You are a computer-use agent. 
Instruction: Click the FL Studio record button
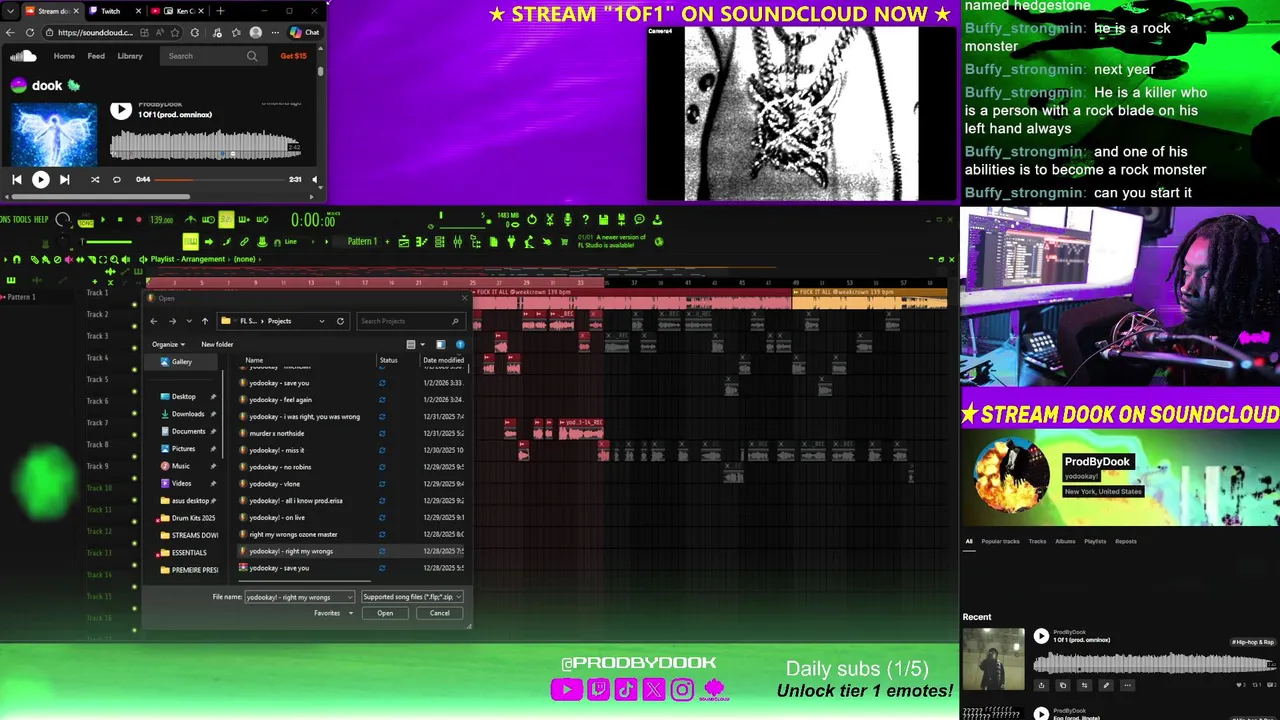click(139, 219)
